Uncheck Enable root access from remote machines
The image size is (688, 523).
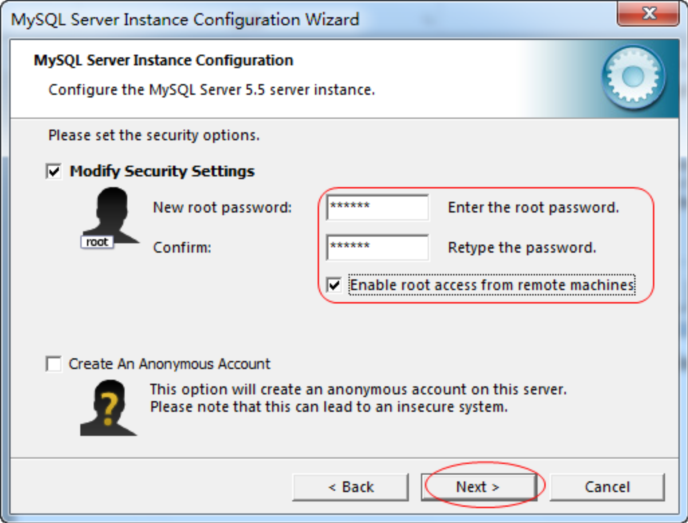(334, 285)
